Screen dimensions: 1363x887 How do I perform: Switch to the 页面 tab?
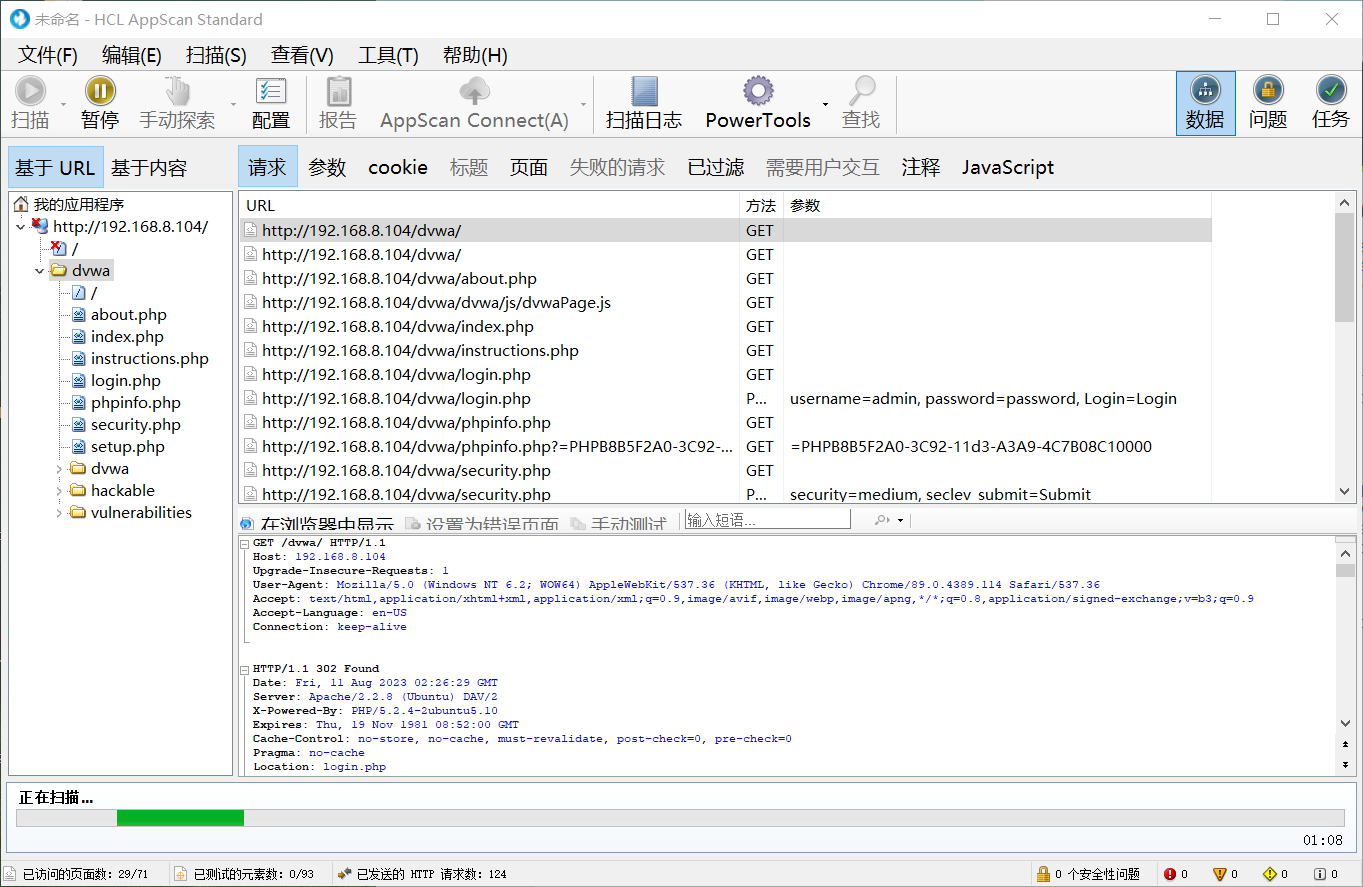(529, 167)
